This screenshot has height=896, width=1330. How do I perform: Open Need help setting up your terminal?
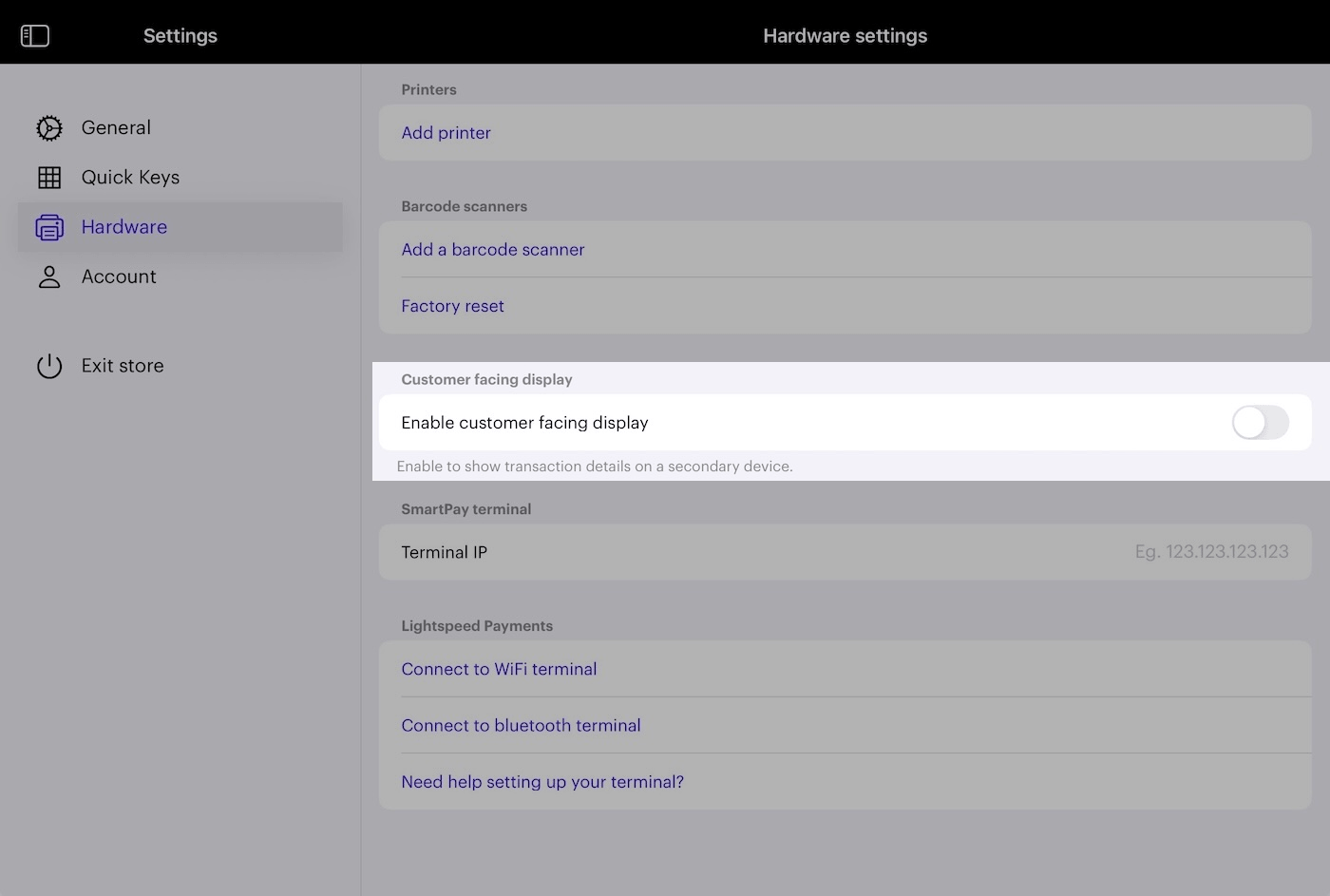[x=542, y=782]
